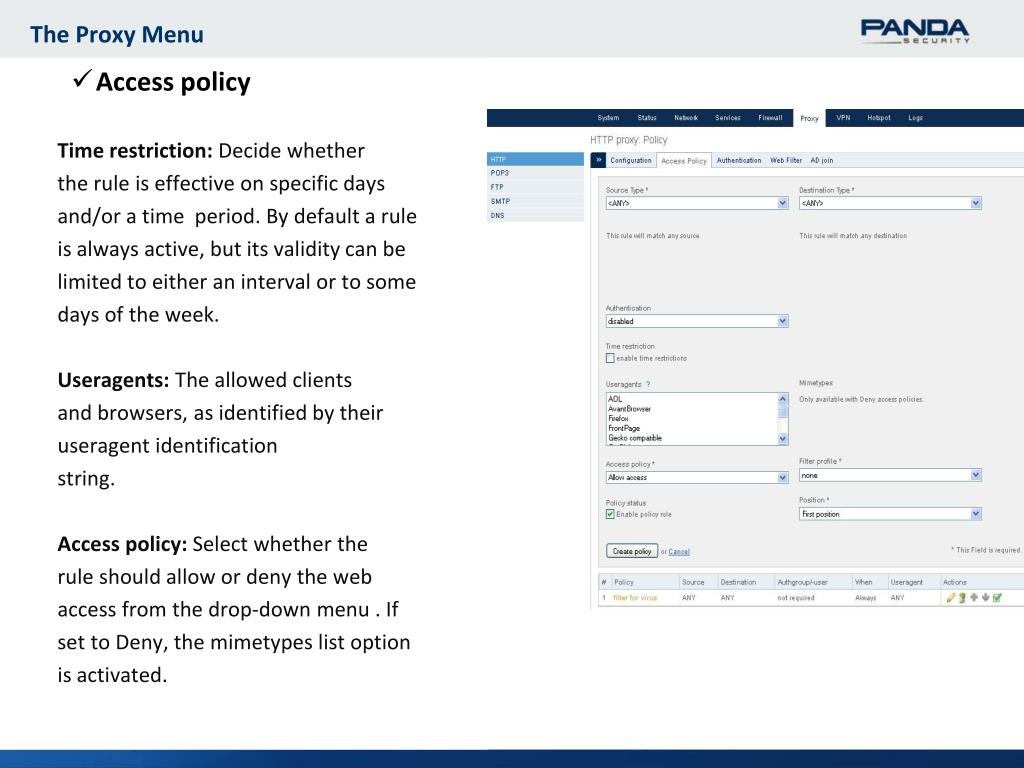Viewport: 1024px width, 768px height.
Task: Click the Create policy button
Action: [632, 551]
